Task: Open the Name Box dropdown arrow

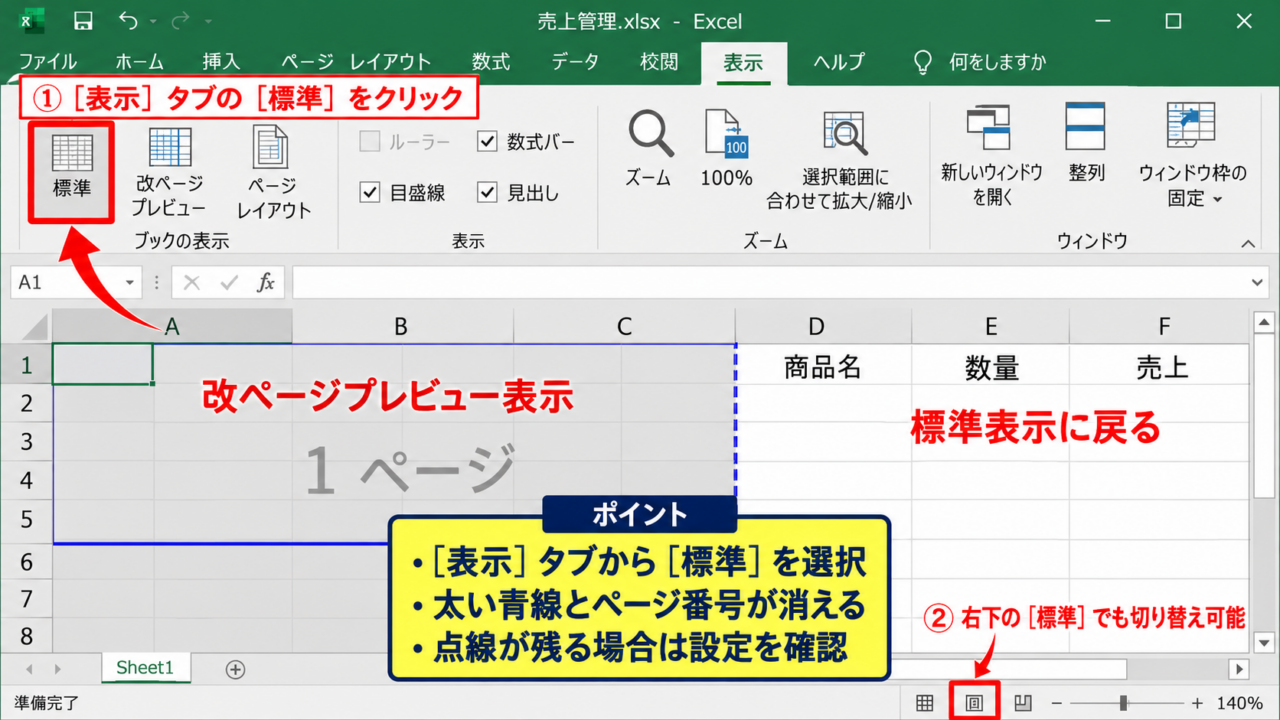Action: (129, 283)
